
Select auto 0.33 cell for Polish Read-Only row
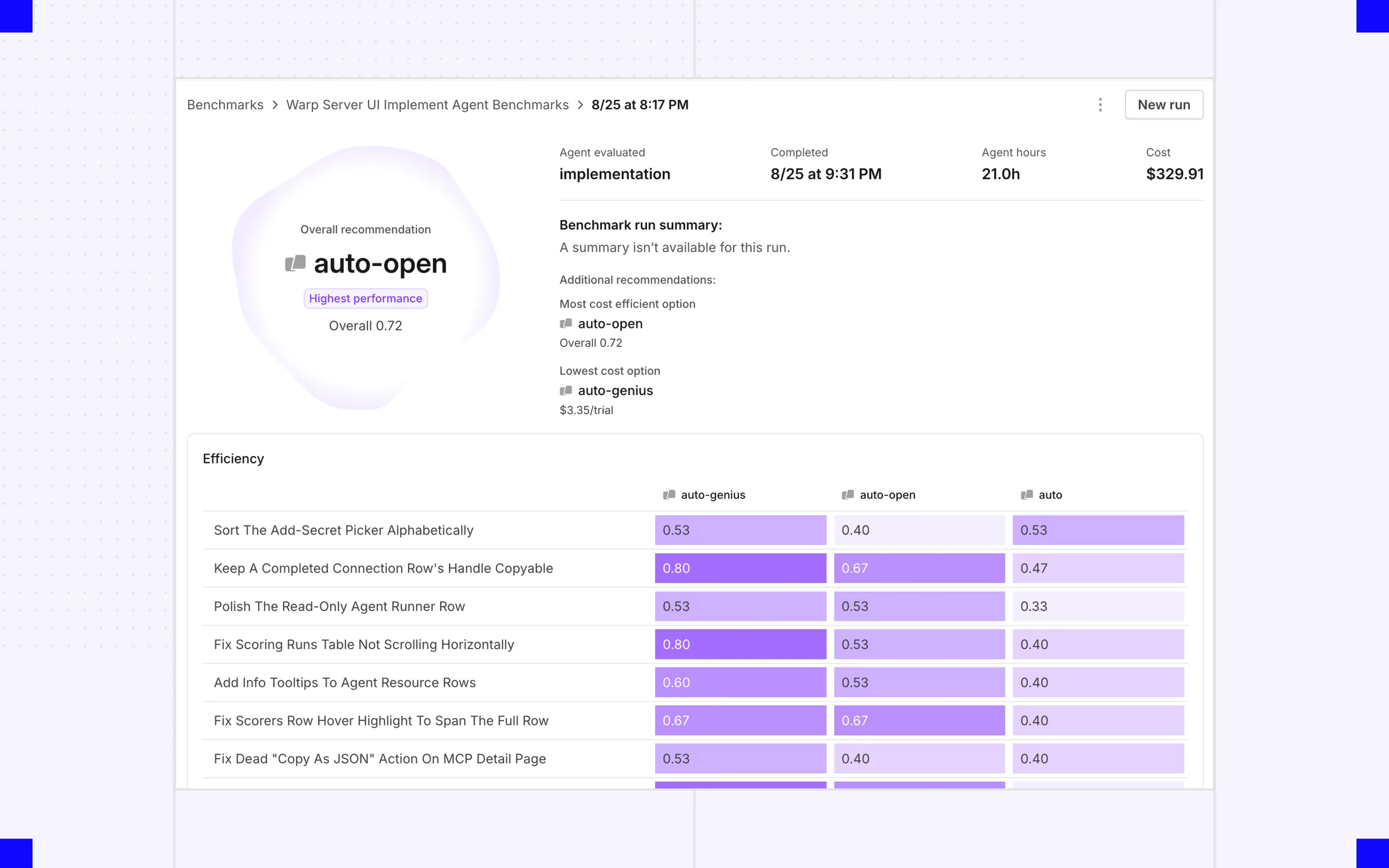coord(1098,606)
